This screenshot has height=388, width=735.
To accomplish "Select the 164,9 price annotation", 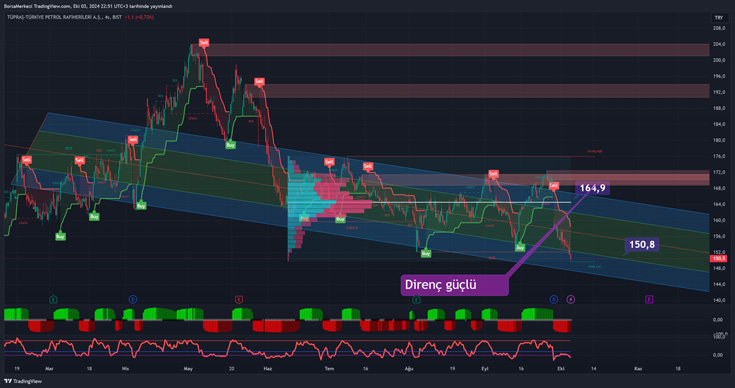I will pos(592,188).
